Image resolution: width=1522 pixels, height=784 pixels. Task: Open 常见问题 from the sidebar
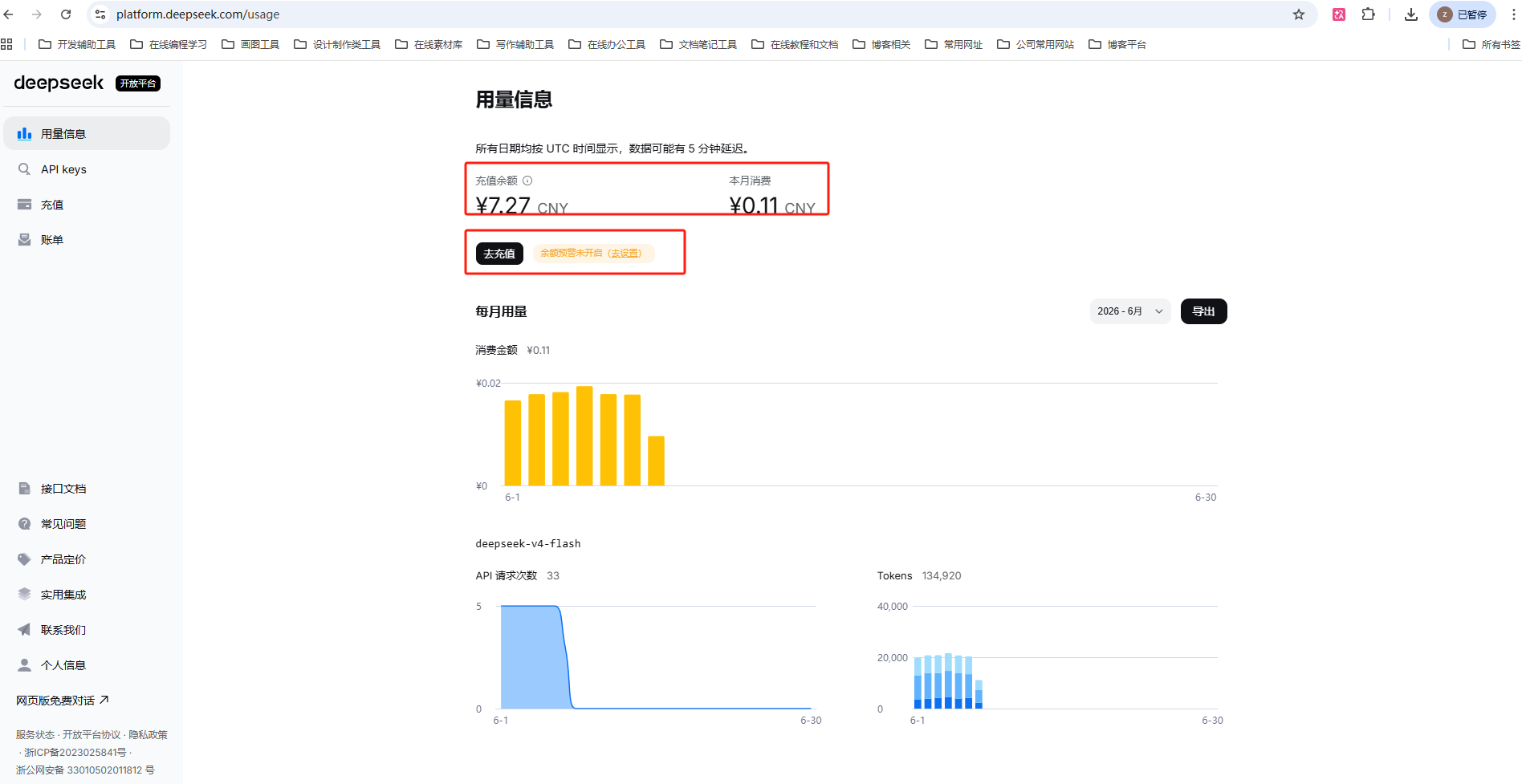tap(87, 524)
